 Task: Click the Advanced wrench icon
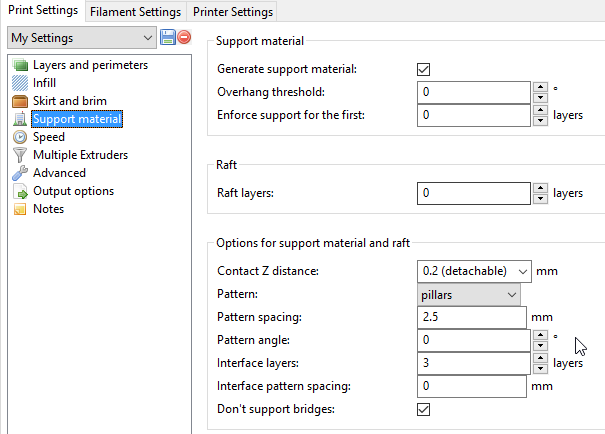[x=20, y=173]
